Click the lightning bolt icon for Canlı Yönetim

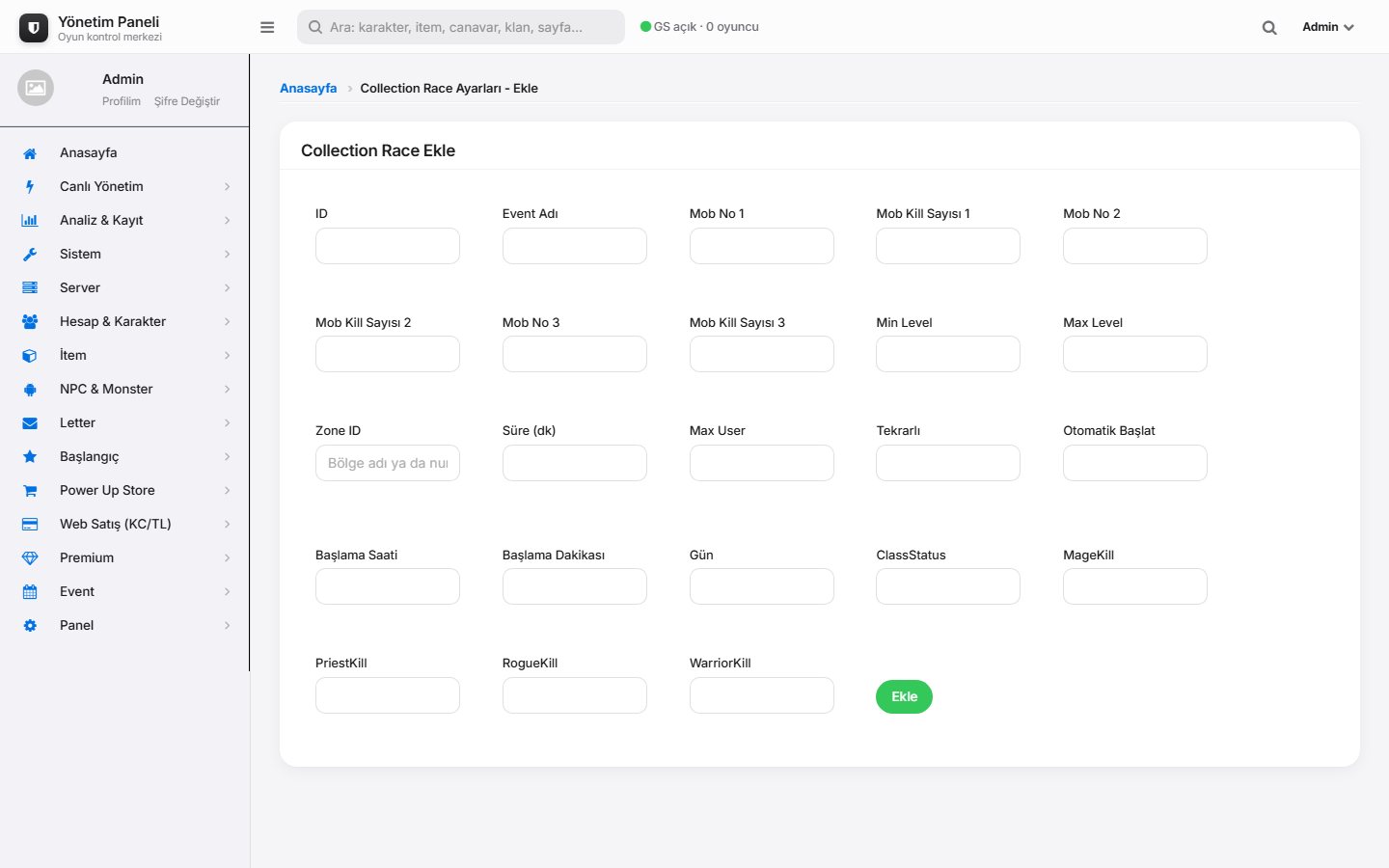[x=30, y=187]
